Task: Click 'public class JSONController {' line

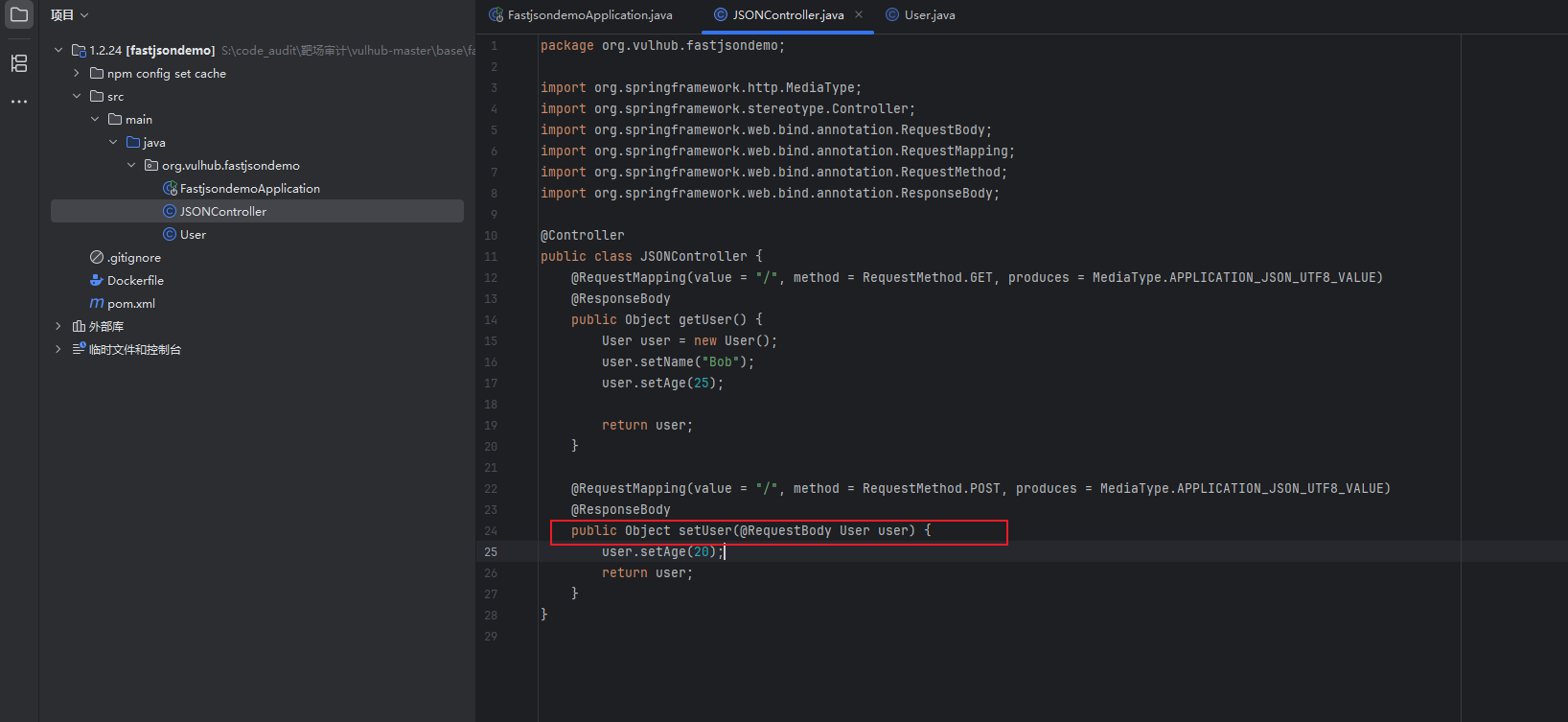Action: click(652, 257)
